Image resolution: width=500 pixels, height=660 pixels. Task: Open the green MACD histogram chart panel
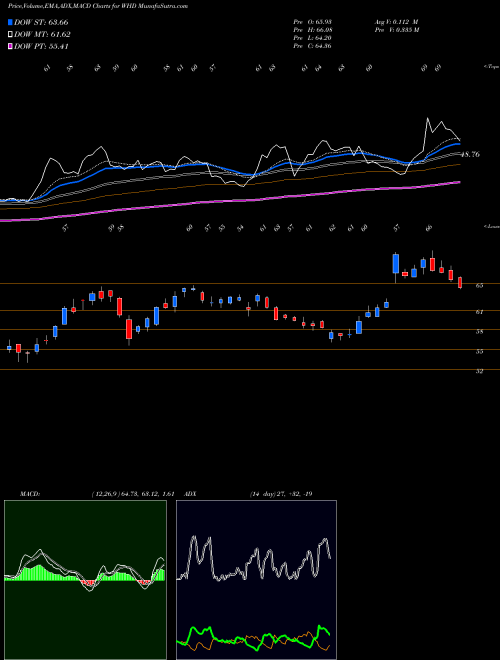(85, 580)
